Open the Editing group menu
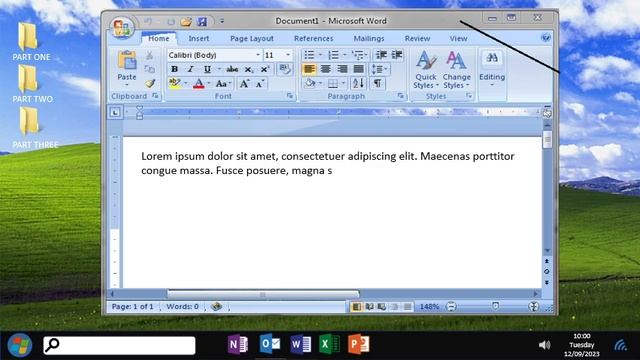 (x=492, y=69)
